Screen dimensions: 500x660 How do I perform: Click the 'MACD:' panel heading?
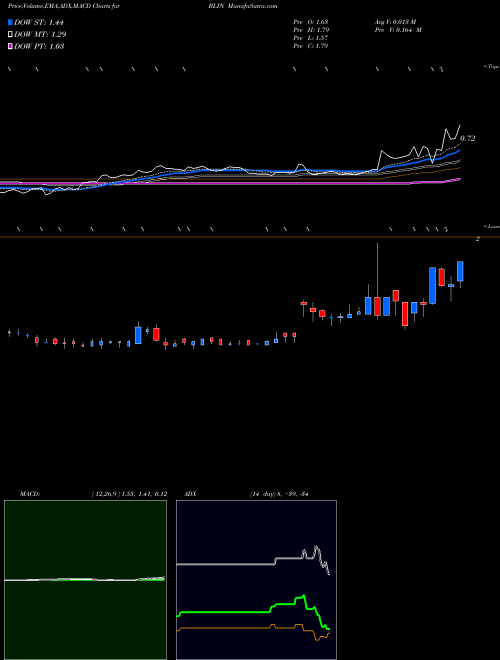(30, 494)
